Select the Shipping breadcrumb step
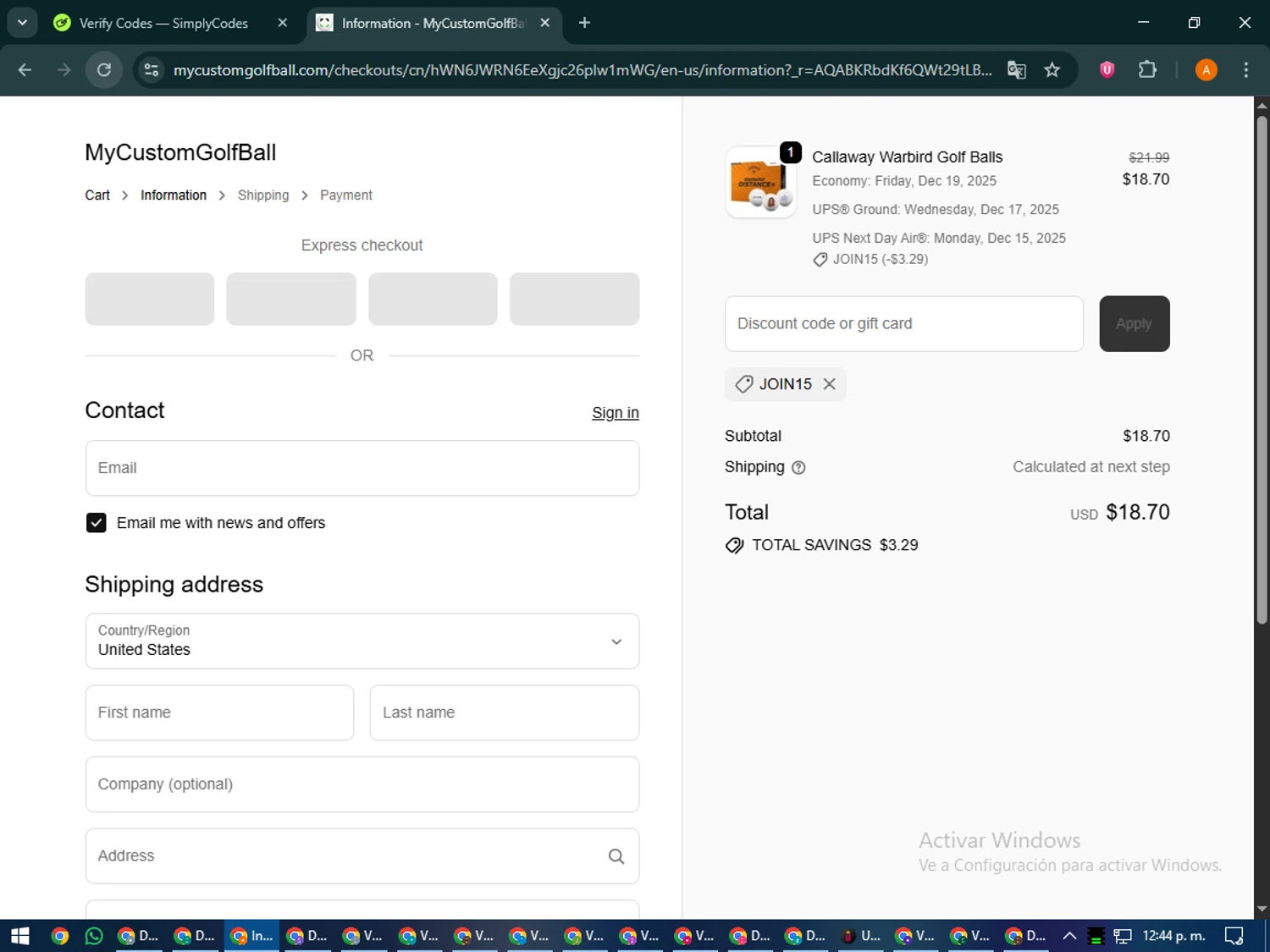This screenshot has height=952, width=1270. [x=263, y=195]
